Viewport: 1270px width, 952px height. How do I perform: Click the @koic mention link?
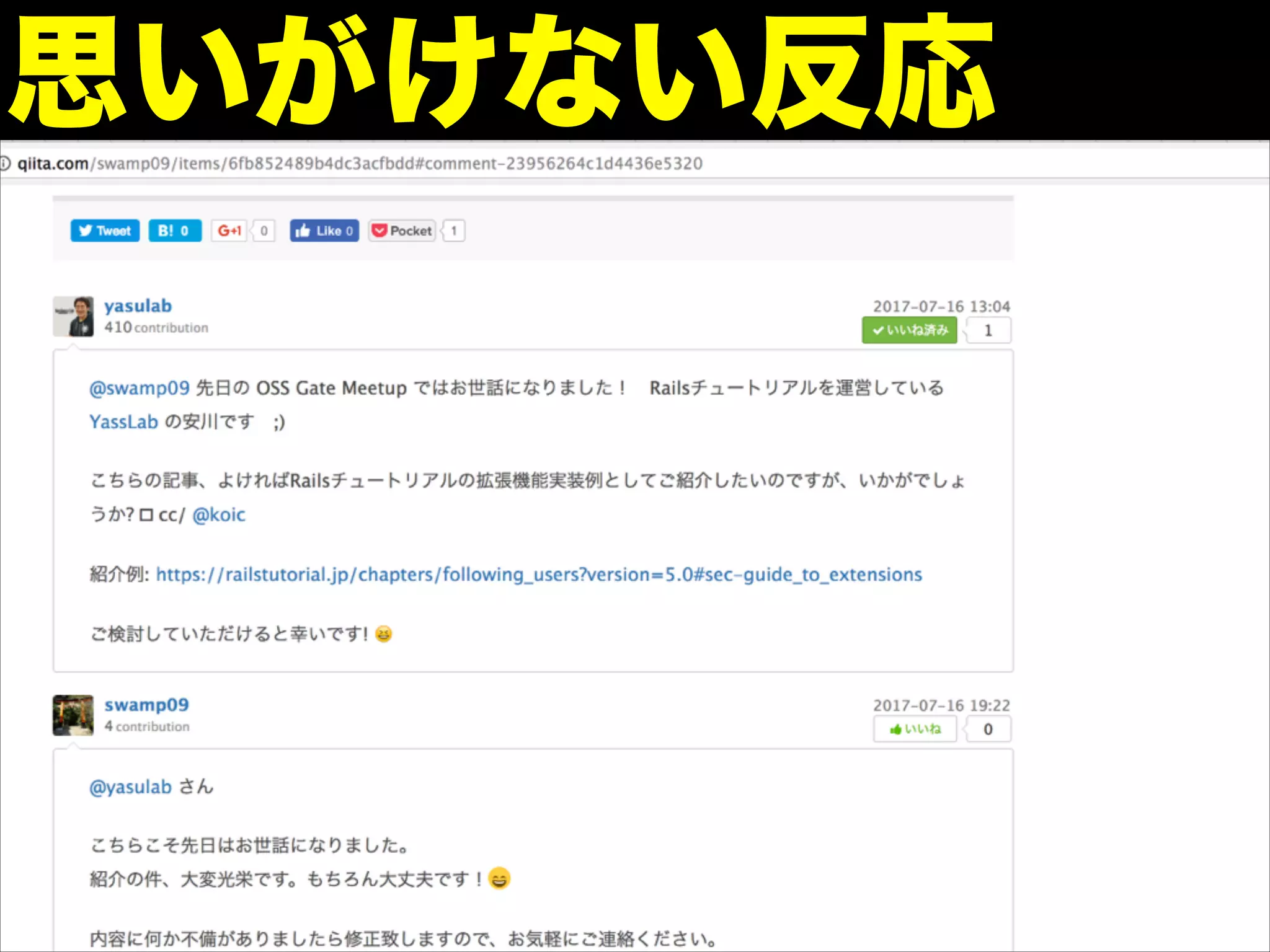pos(219,515)
